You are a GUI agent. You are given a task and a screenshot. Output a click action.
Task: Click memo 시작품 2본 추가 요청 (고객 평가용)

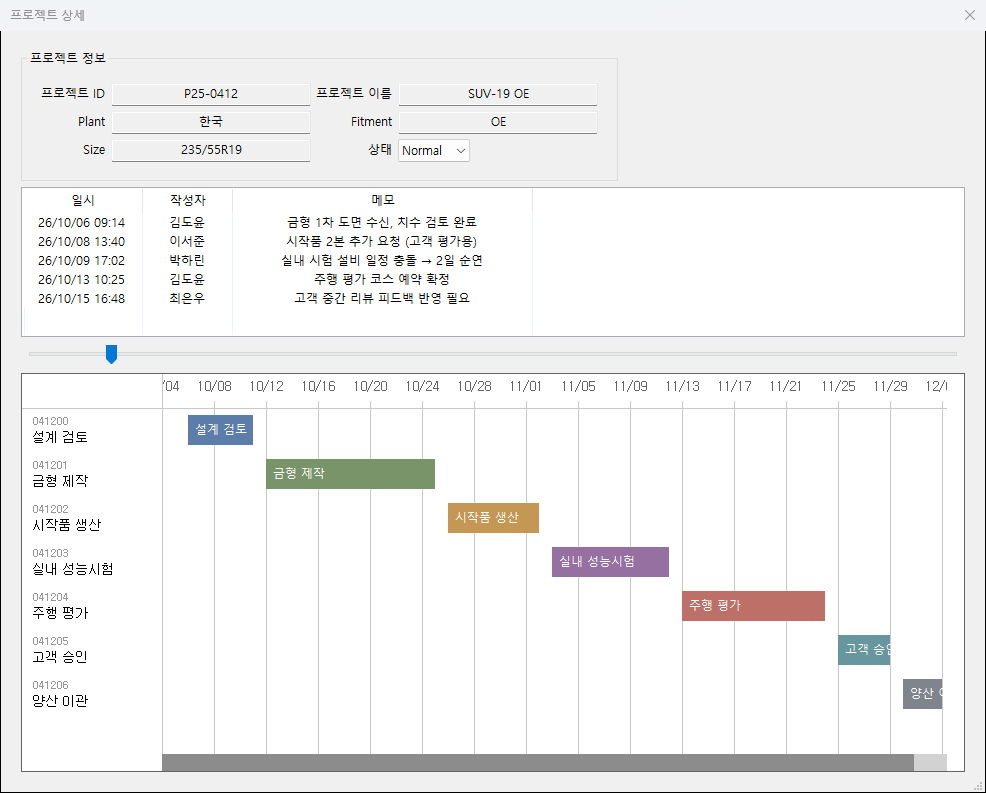(382, 241)
